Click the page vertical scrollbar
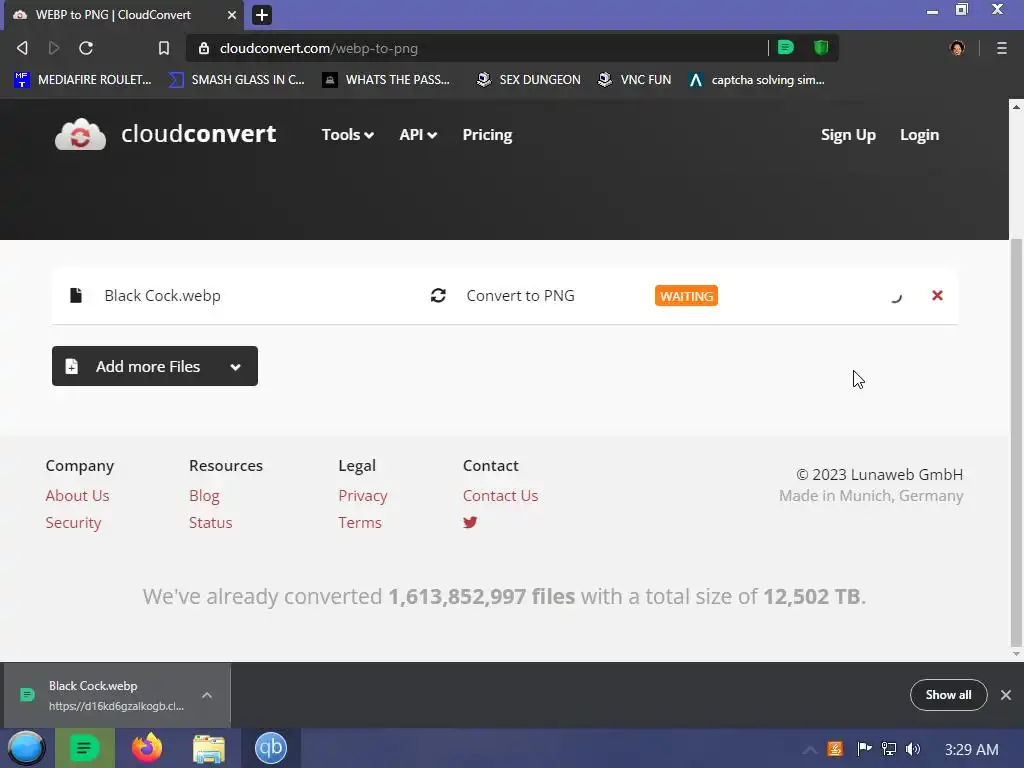This screenshot has width=1024, height=768. tap(1016, 443)
